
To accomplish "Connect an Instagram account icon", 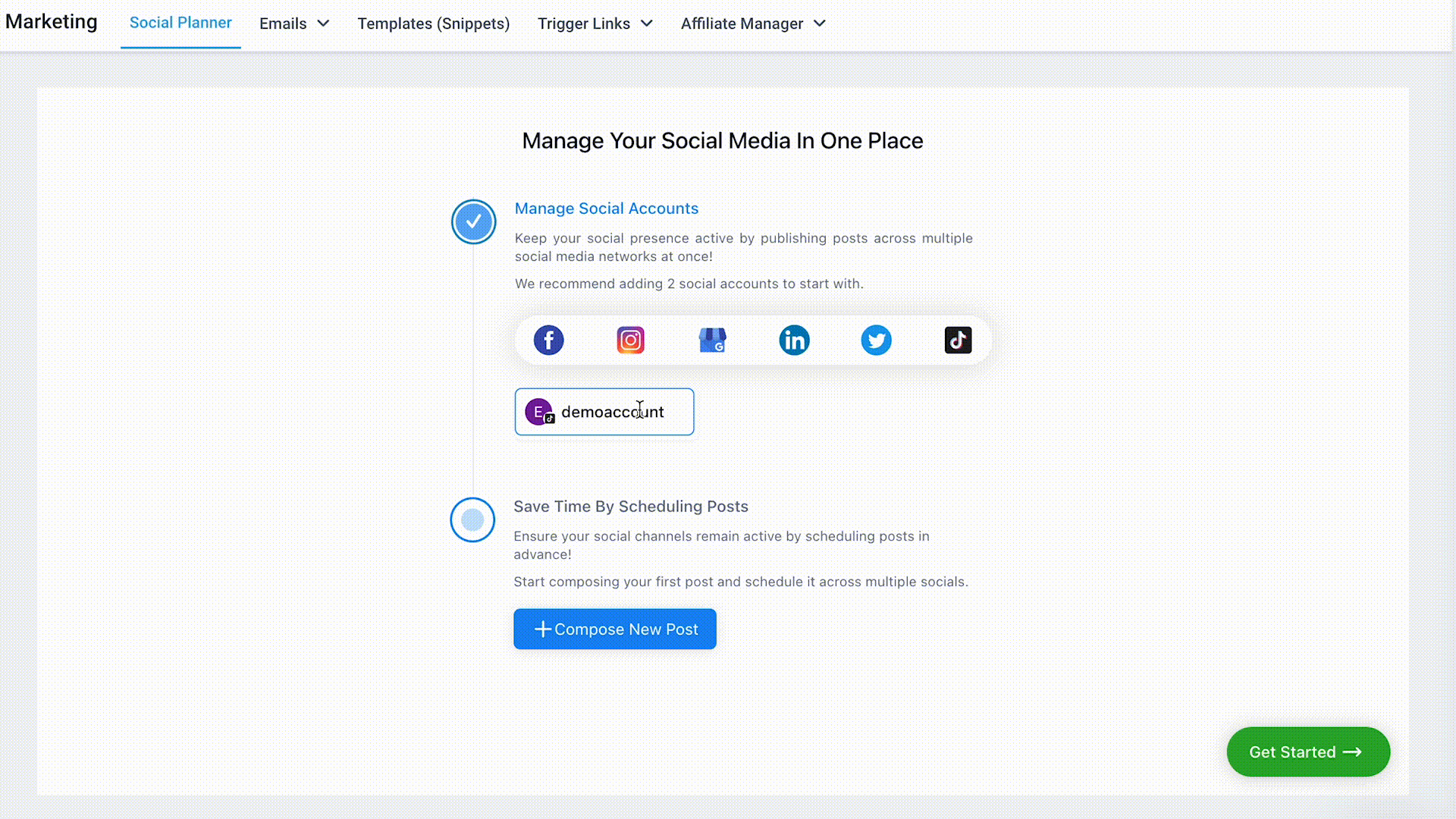I will click(630, 340).
